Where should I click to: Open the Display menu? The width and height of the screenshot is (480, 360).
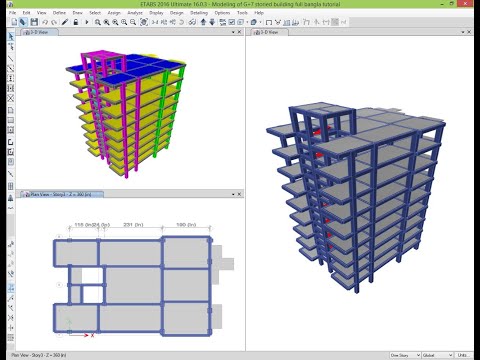click(156, 13)
